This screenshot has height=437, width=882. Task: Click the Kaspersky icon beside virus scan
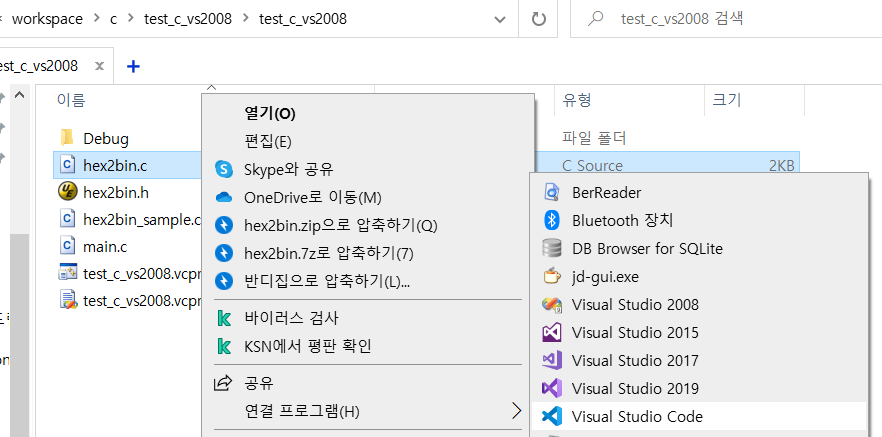224,318
